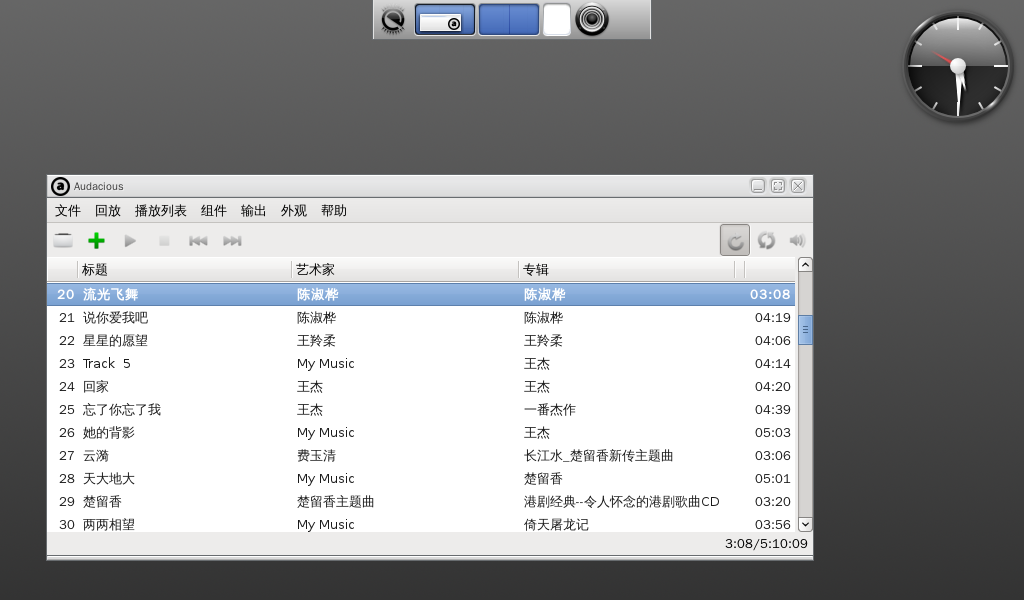Toggle shuffle mode icon
The image size is (1024, 600).
point(767,240)
